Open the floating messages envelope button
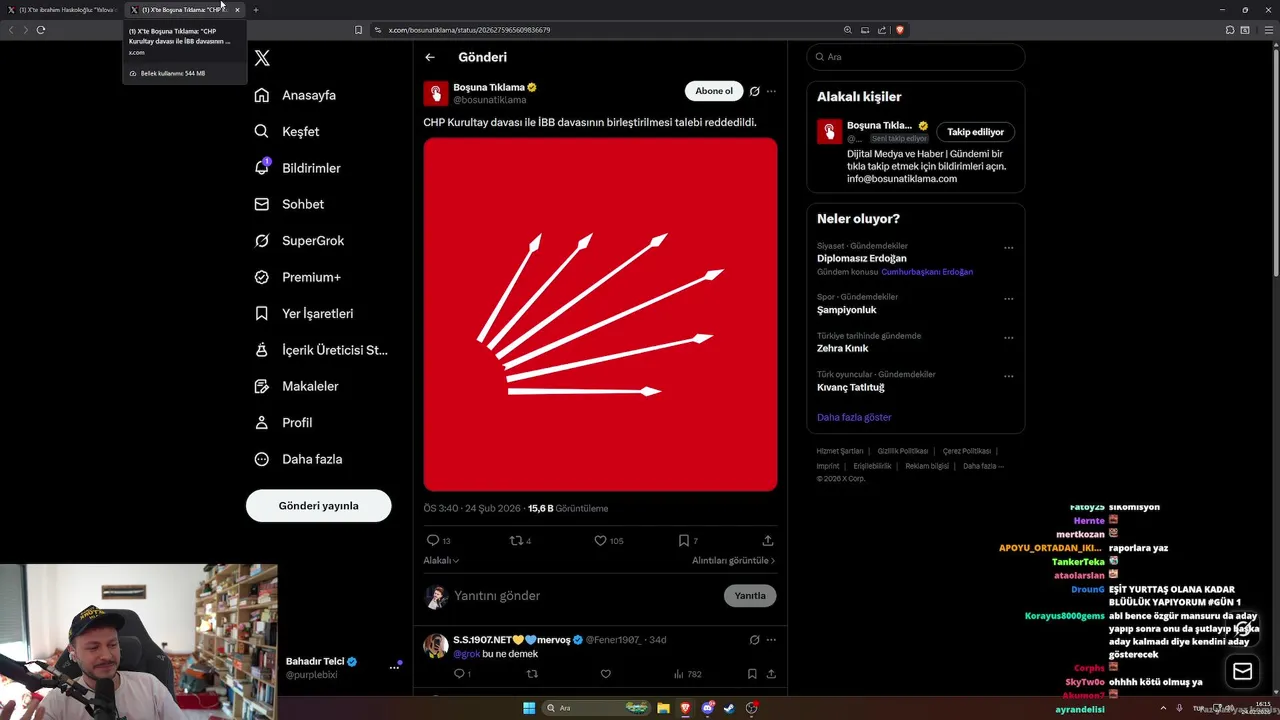 1243,672
